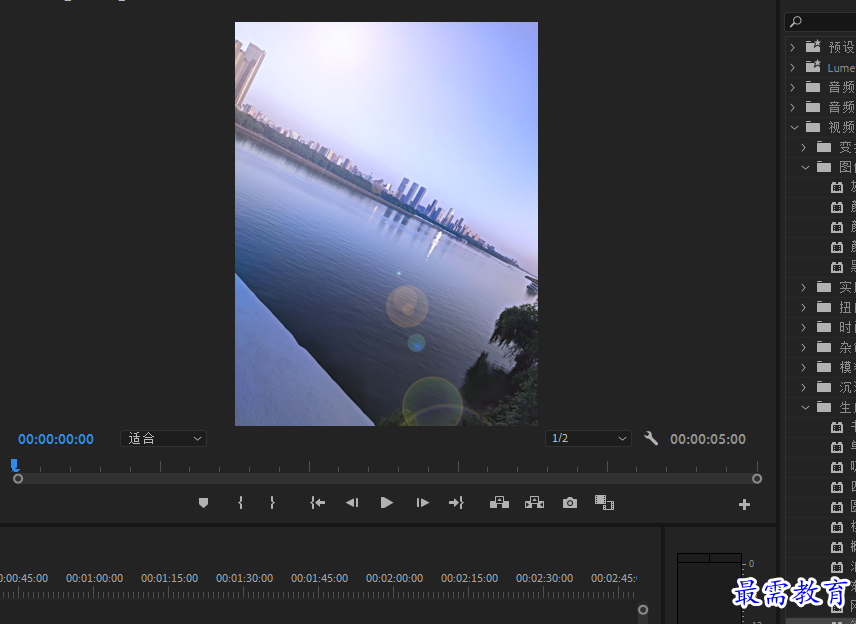This screenshot has height=624, width=856.
Task: Play the sequence in program monitor
Action: pos(387,503)
